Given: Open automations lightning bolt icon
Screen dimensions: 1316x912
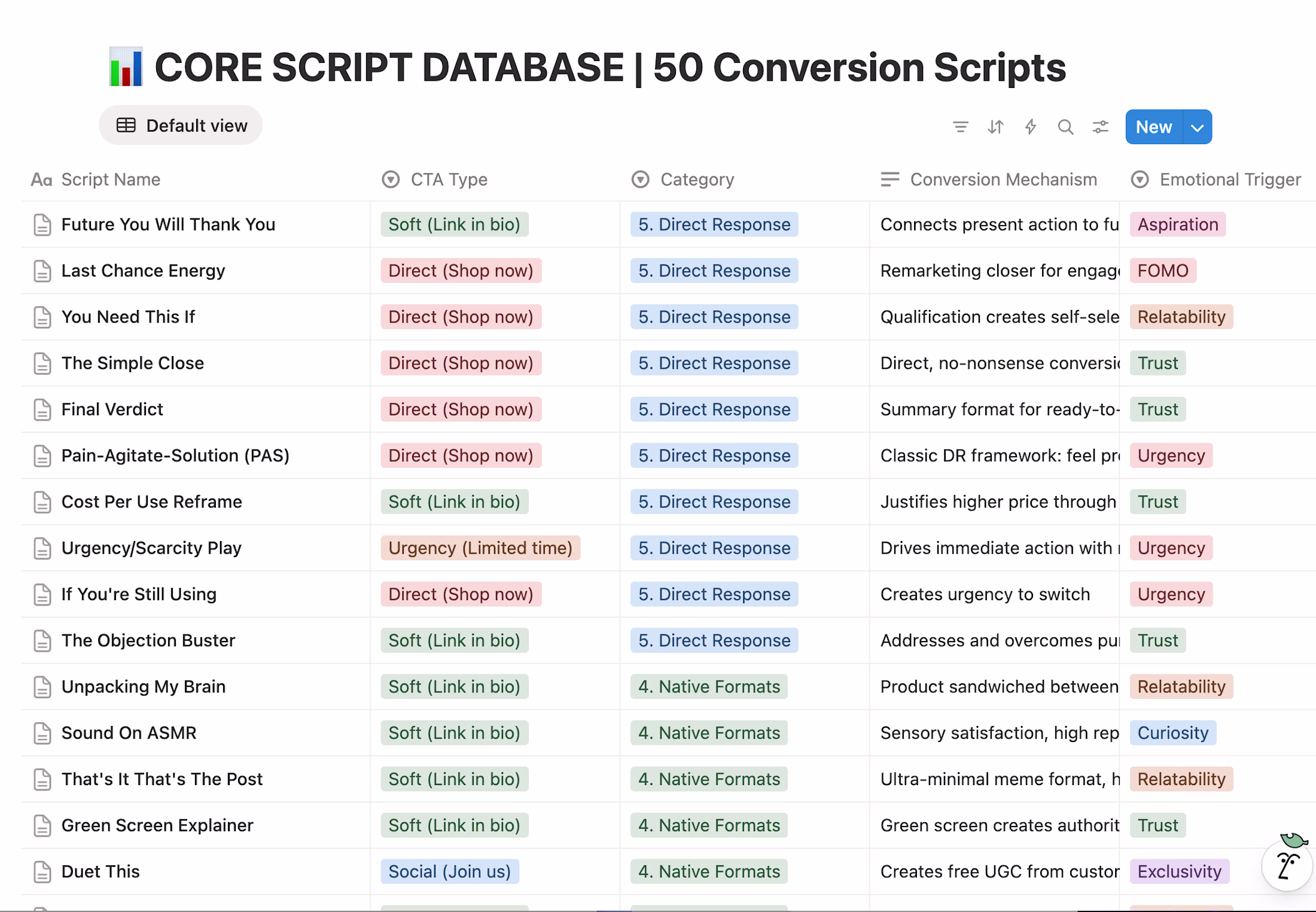Looking at the screenshot, I should (x=1030, y=127).
